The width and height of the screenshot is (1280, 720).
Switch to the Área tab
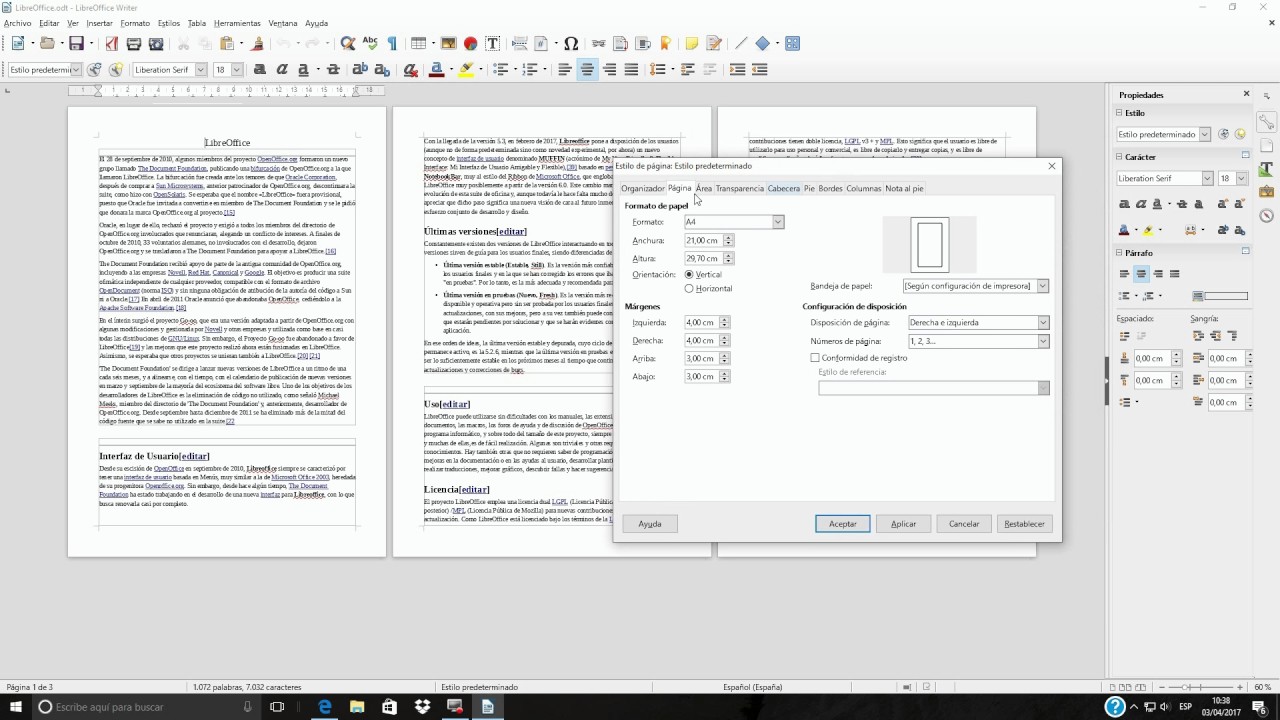point(704,188)
